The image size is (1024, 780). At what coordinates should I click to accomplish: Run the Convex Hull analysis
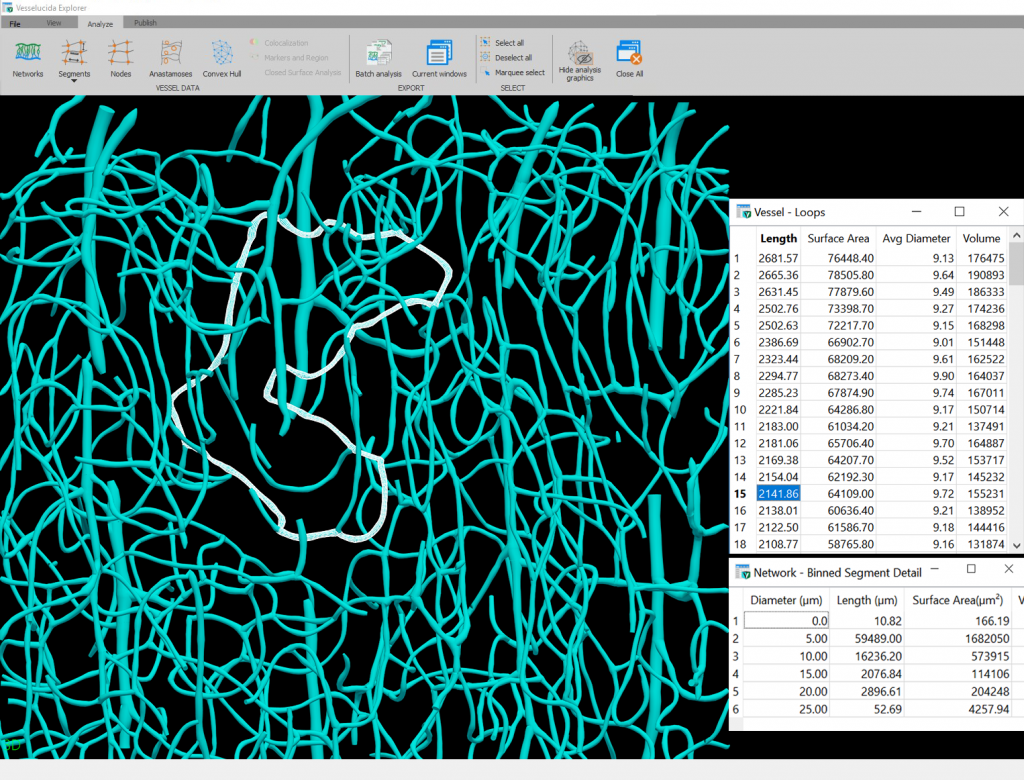222,58
